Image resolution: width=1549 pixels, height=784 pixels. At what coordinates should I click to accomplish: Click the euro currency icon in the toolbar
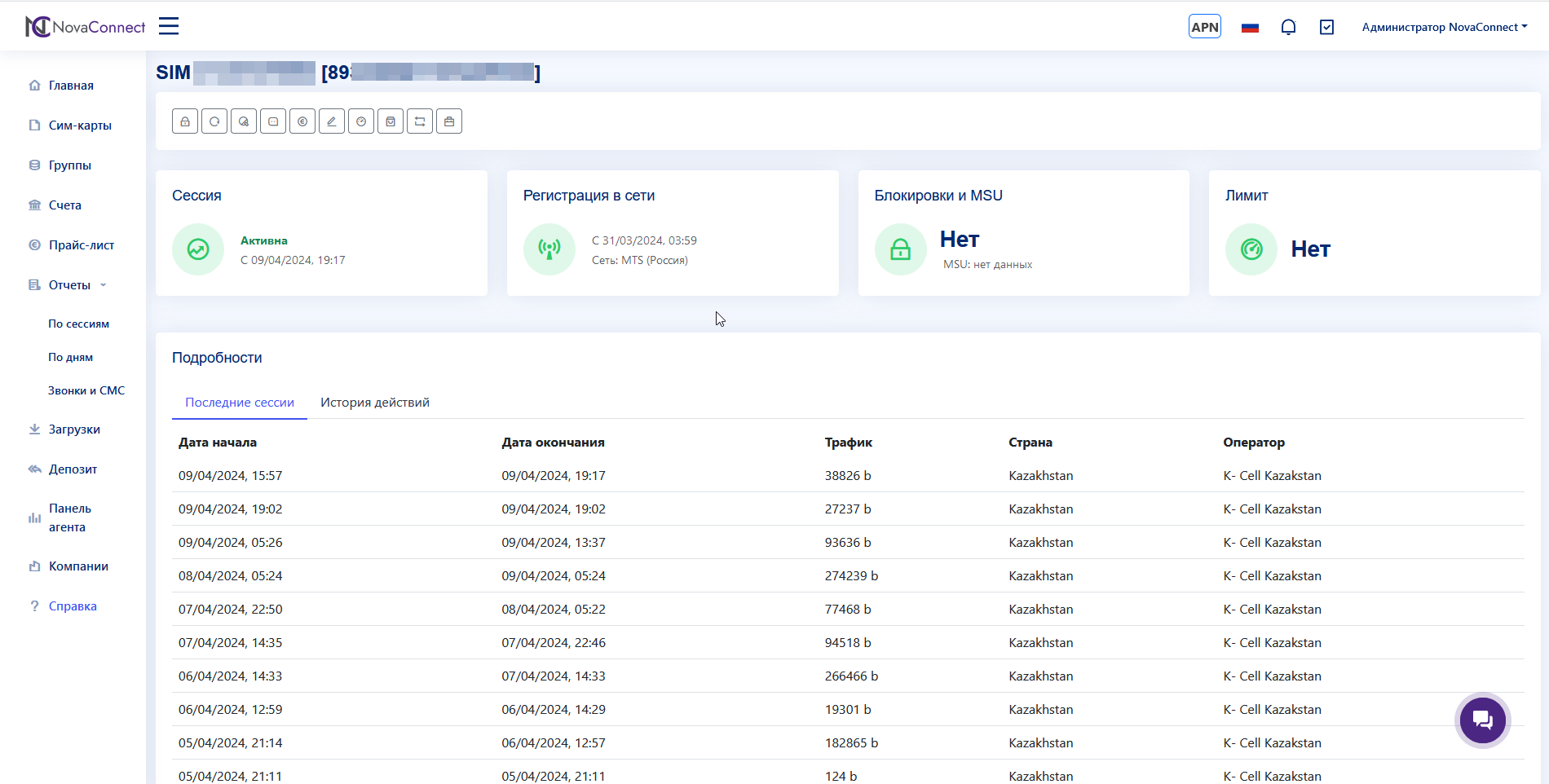pos(302,121)
